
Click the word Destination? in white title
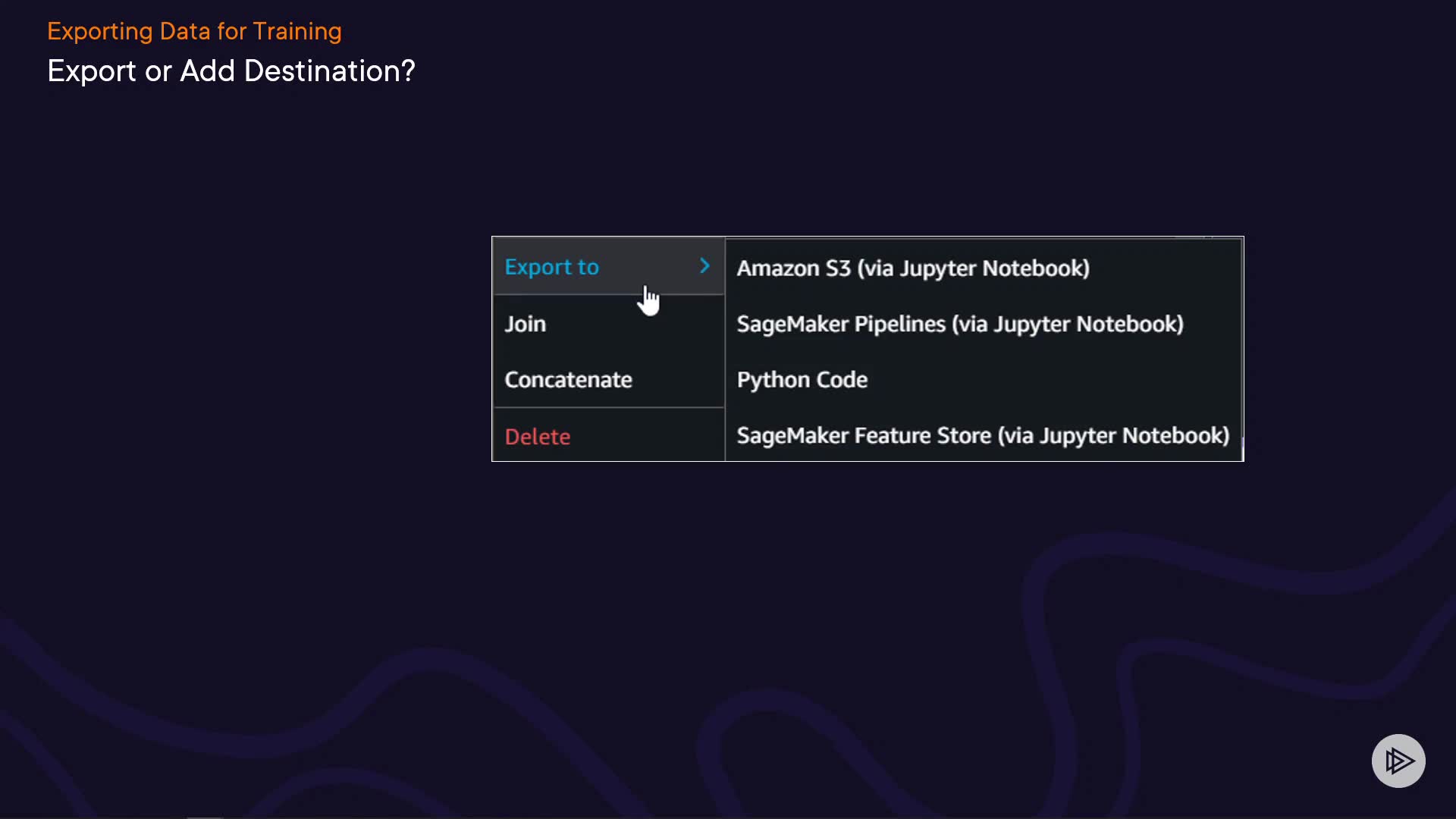pyautogui.click(x=329, y=71)
